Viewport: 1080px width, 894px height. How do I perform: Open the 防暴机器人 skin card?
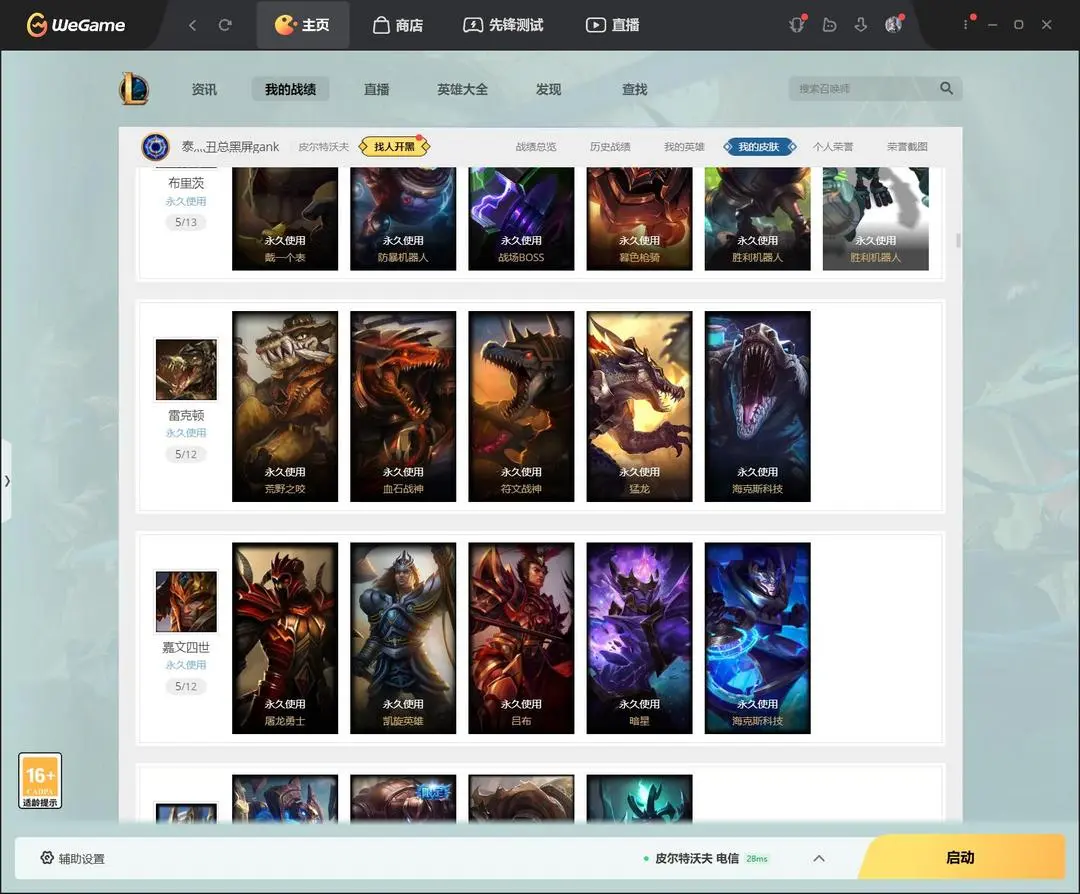tap(403, 219)
